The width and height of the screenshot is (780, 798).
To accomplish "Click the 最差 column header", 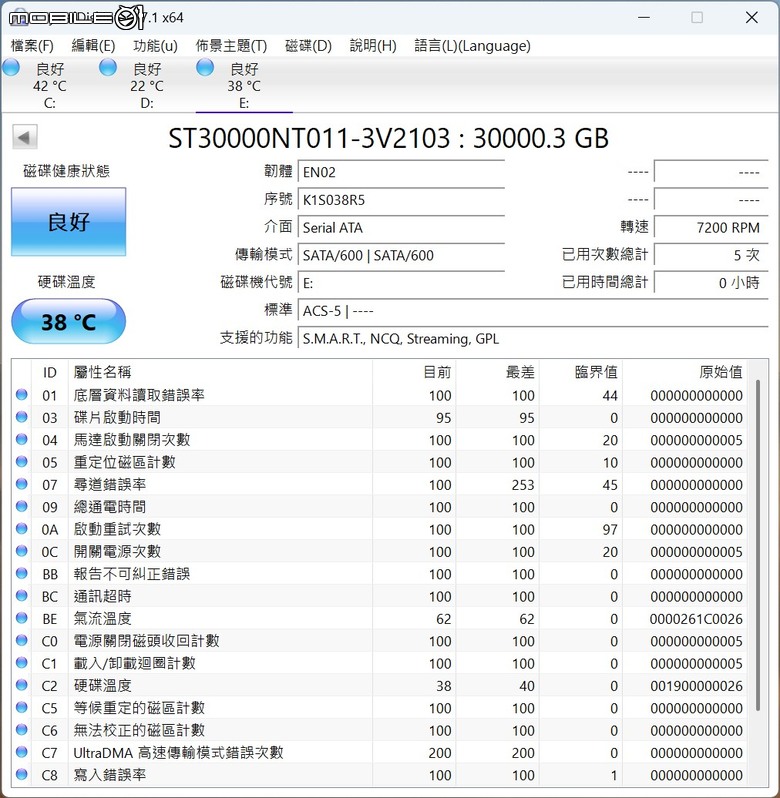I will point(498,373).
